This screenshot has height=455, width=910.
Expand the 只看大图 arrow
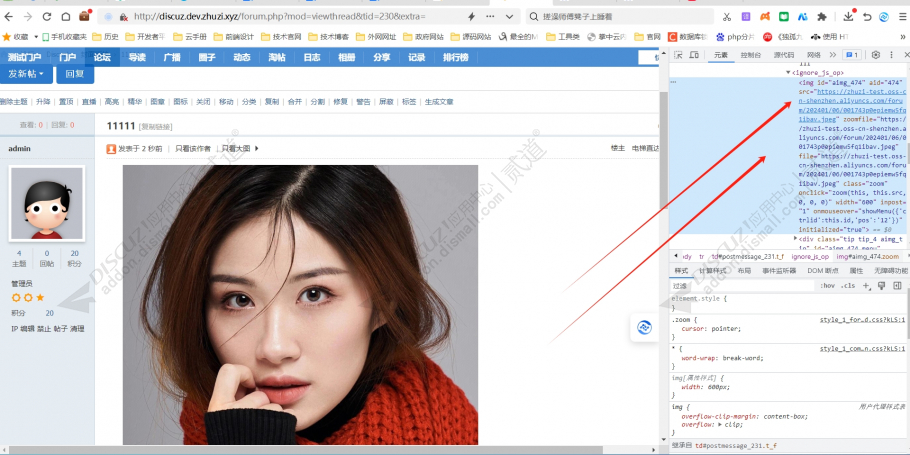tap(257, 149)
